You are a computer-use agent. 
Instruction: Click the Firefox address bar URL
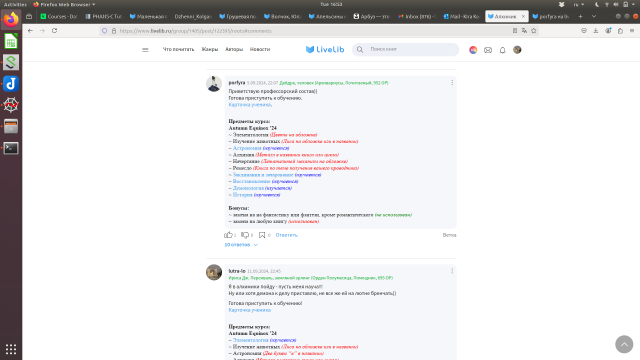coord(195,31)
